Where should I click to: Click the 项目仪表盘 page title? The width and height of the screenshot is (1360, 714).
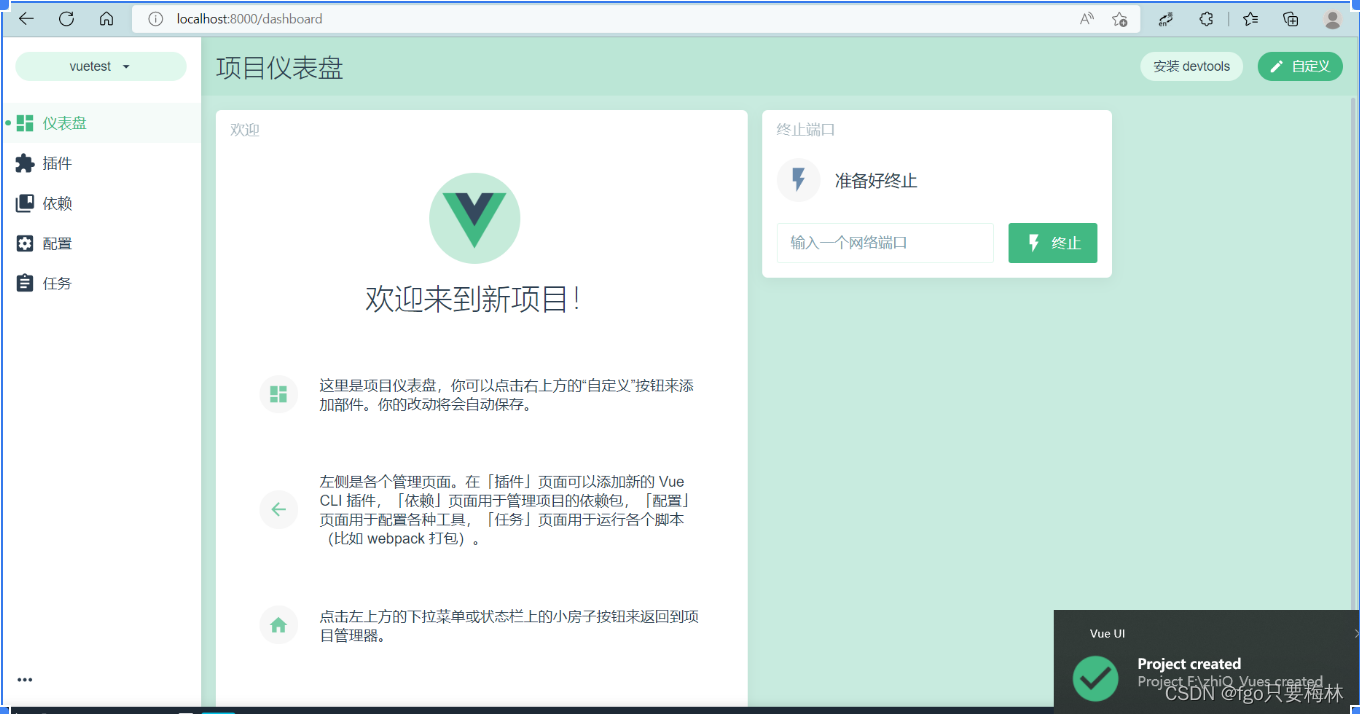click(x=280, y=67)
